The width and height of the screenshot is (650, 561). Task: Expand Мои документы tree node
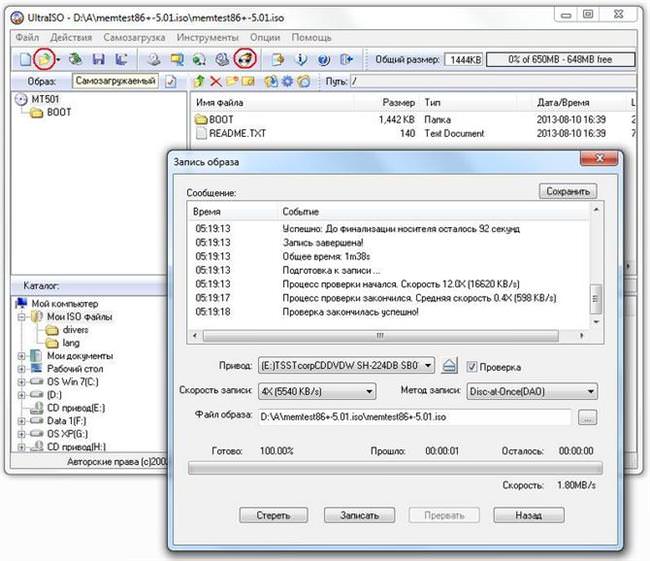click(22, 356)
